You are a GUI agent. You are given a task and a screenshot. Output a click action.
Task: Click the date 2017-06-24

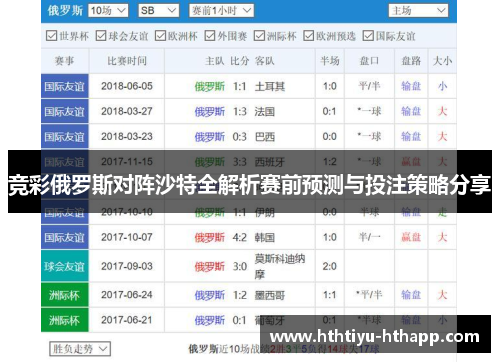pyautogui.click(x=127, y=295)
